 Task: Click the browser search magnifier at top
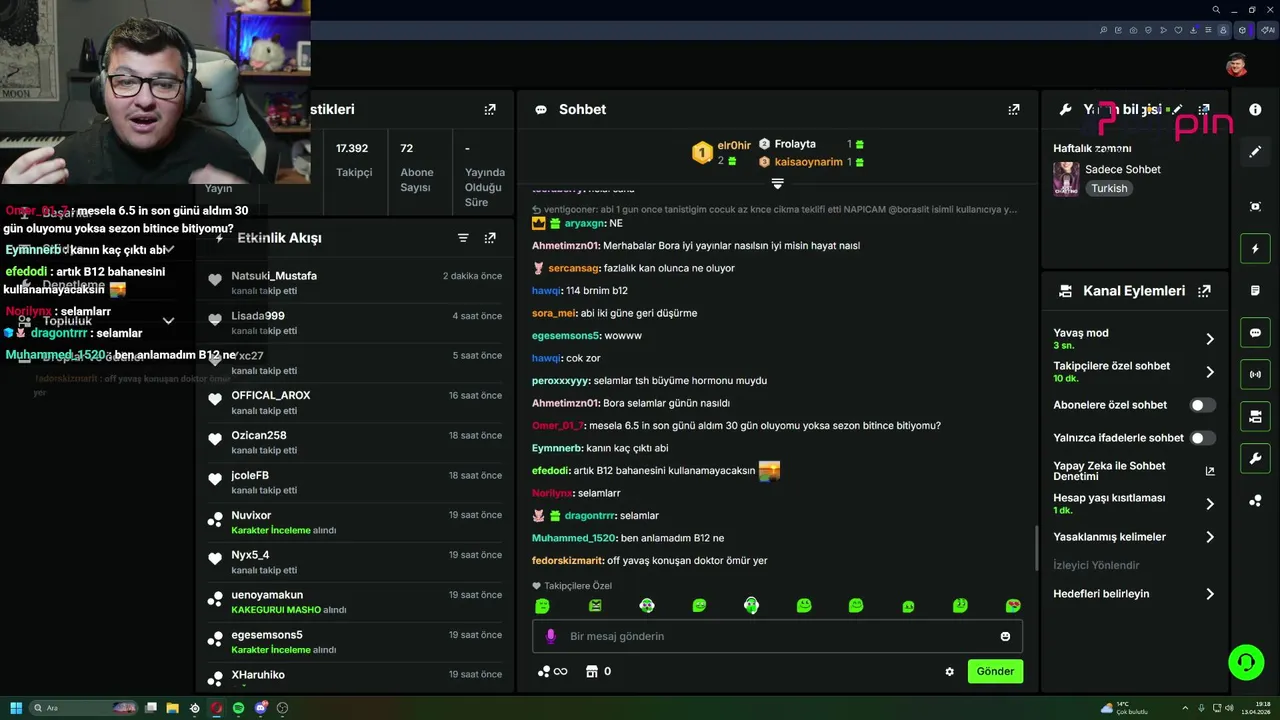click(x=1216, y=10)
